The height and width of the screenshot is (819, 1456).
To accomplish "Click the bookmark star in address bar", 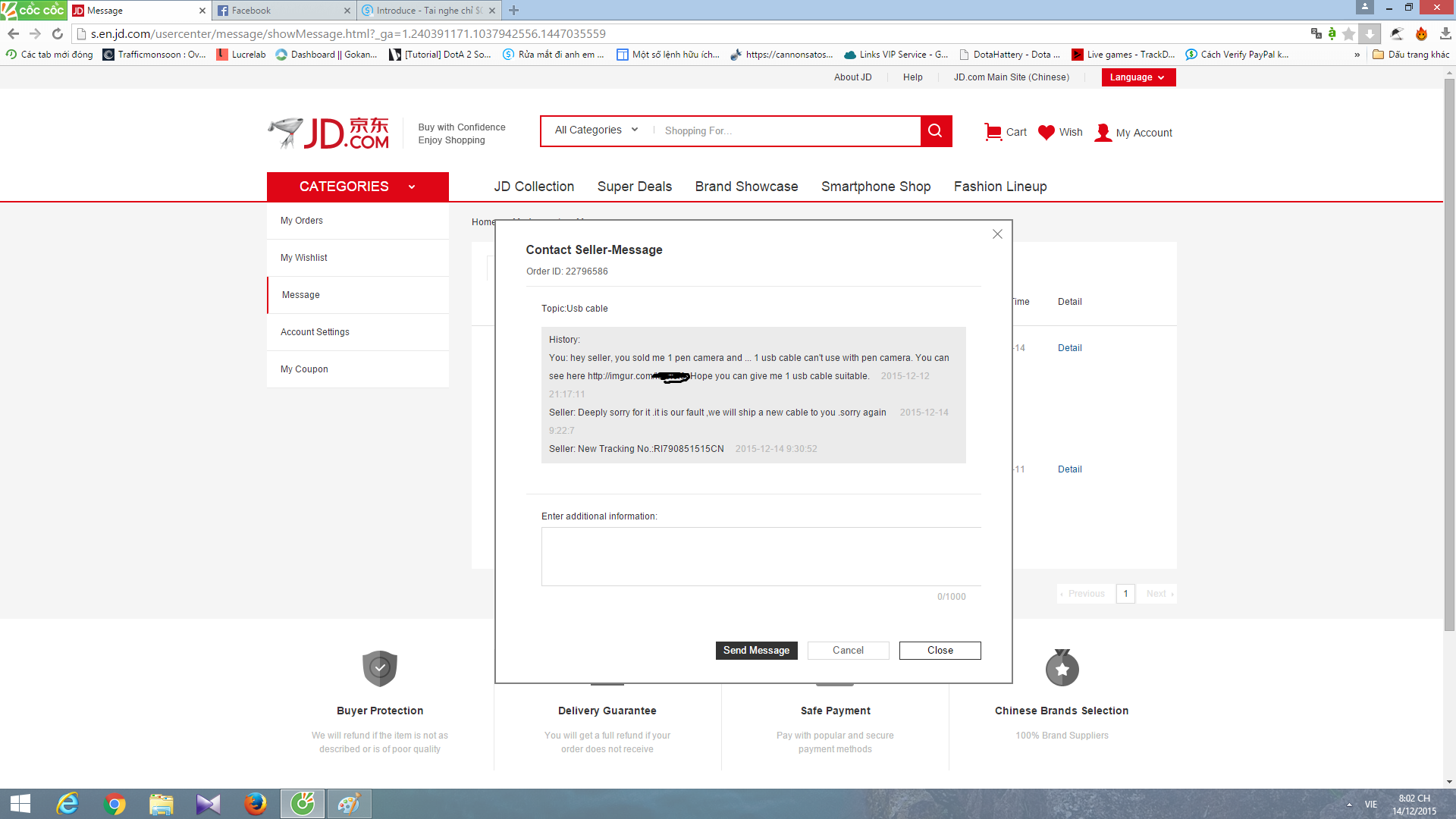I will (1348, 33).
